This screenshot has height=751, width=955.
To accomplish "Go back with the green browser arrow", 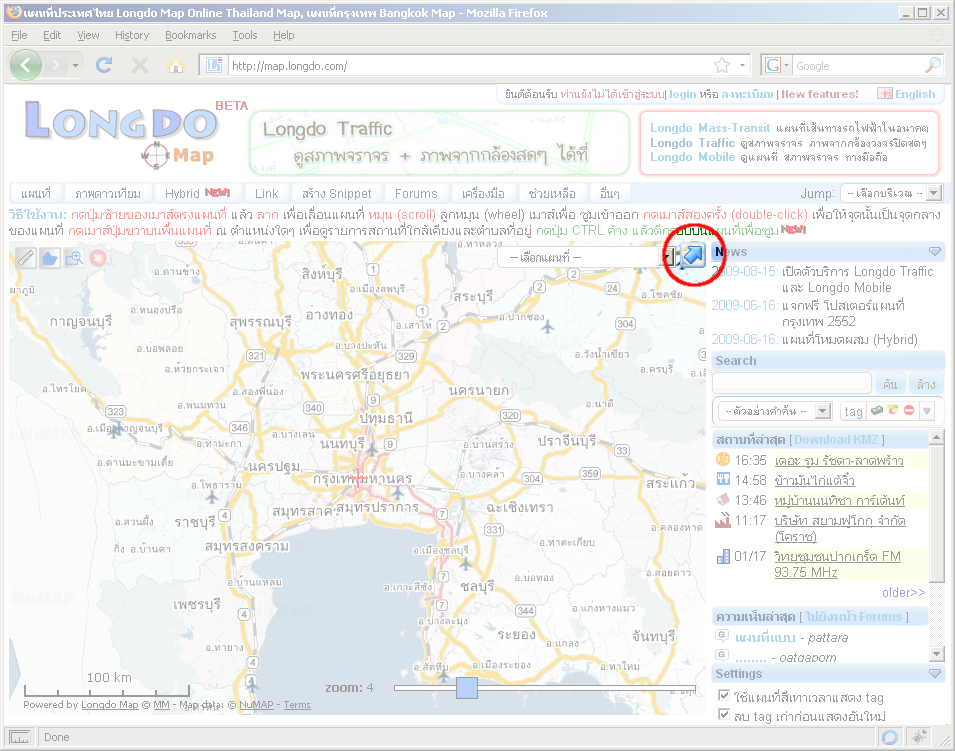I will pos(26,65).
